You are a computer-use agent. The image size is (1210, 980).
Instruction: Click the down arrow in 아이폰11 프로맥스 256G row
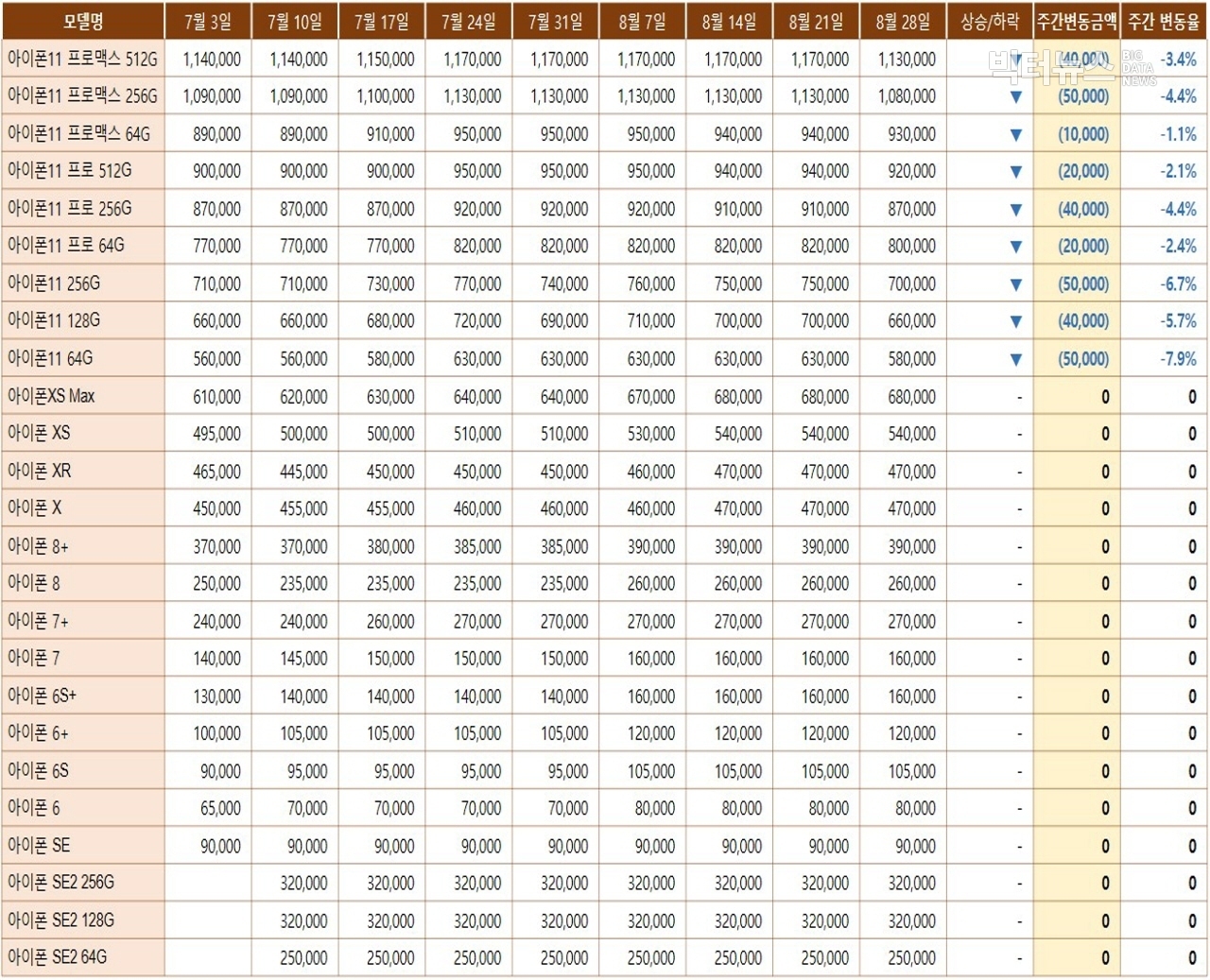1015,96
